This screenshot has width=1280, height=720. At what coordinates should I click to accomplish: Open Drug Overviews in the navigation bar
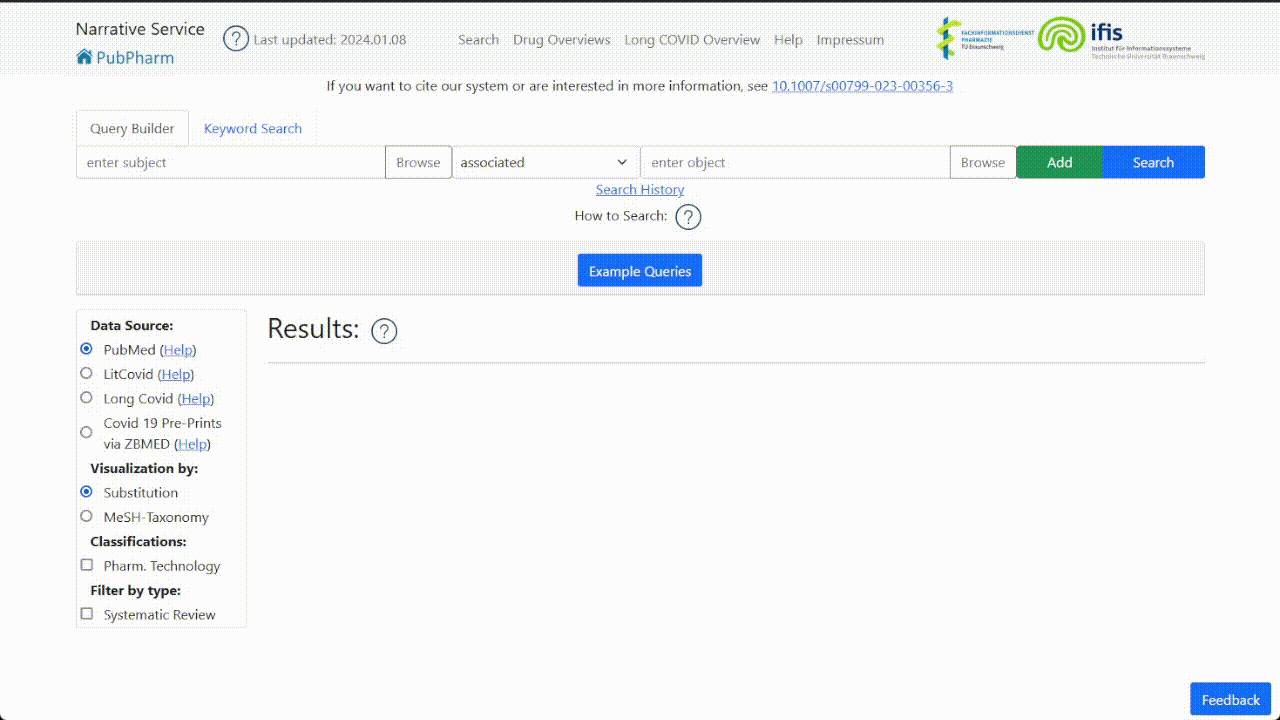click(x=561, y=40)
